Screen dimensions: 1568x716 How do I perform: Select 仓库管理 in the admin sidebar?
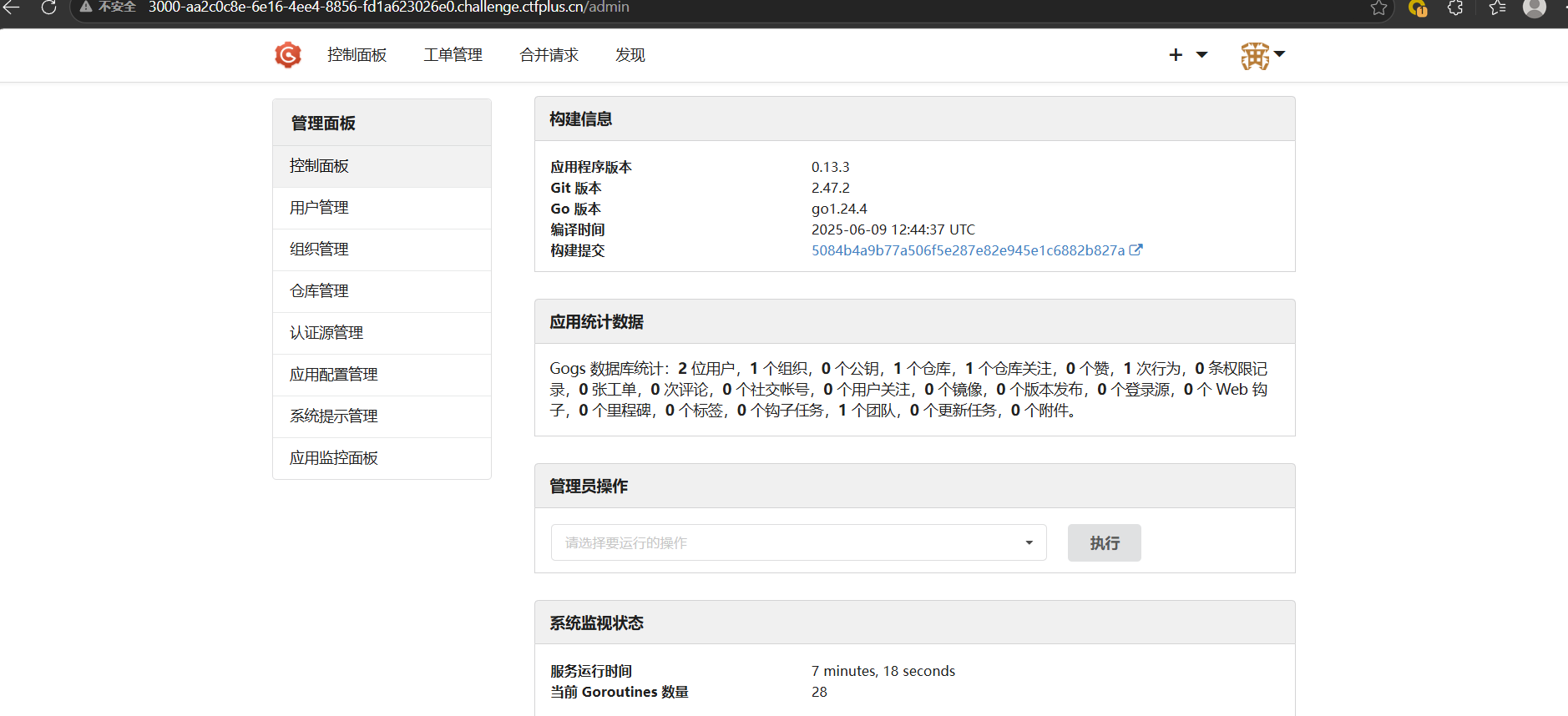click(x=382, y=291)
